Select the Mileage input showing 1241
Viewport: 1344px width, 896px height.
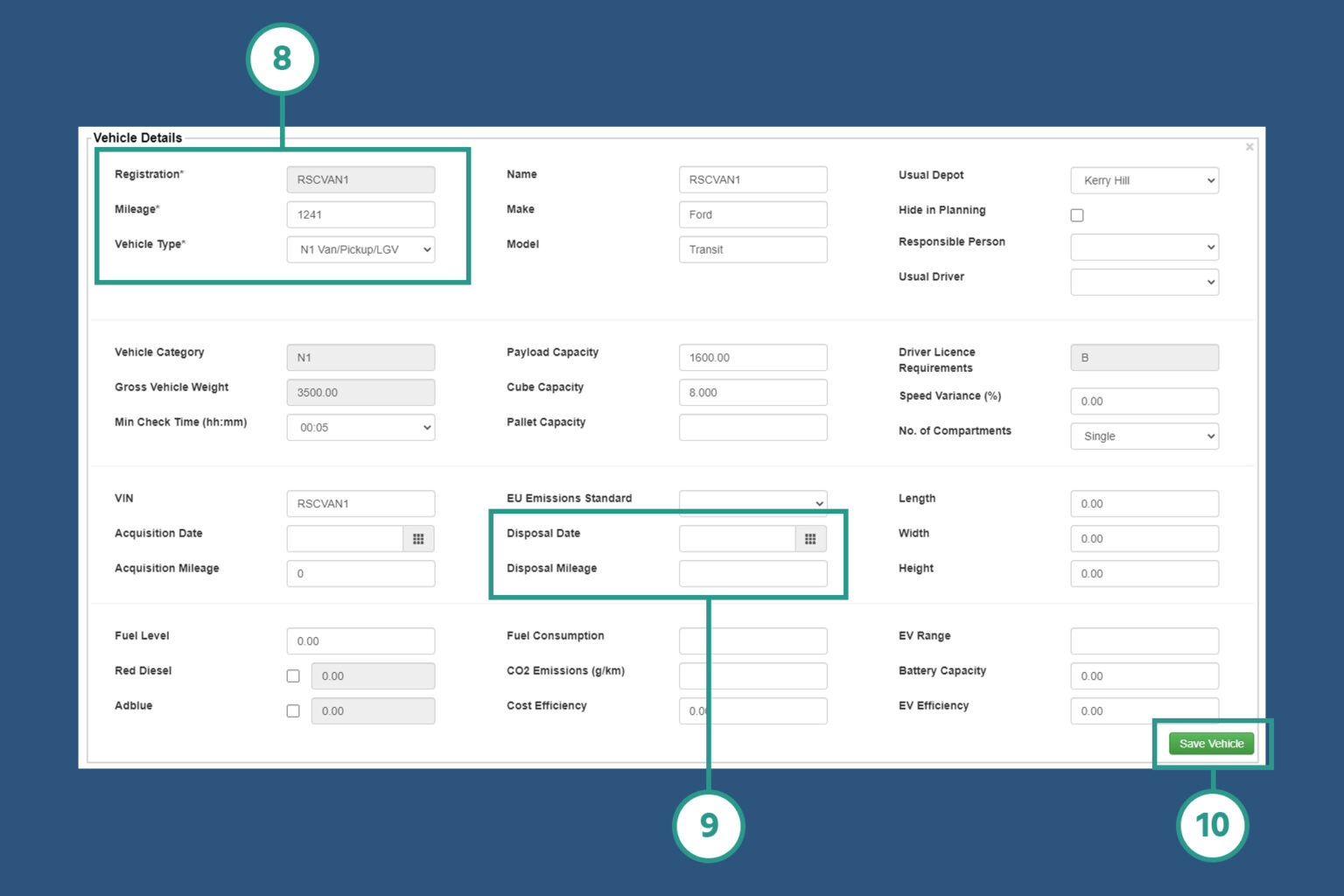click(360, 213)
